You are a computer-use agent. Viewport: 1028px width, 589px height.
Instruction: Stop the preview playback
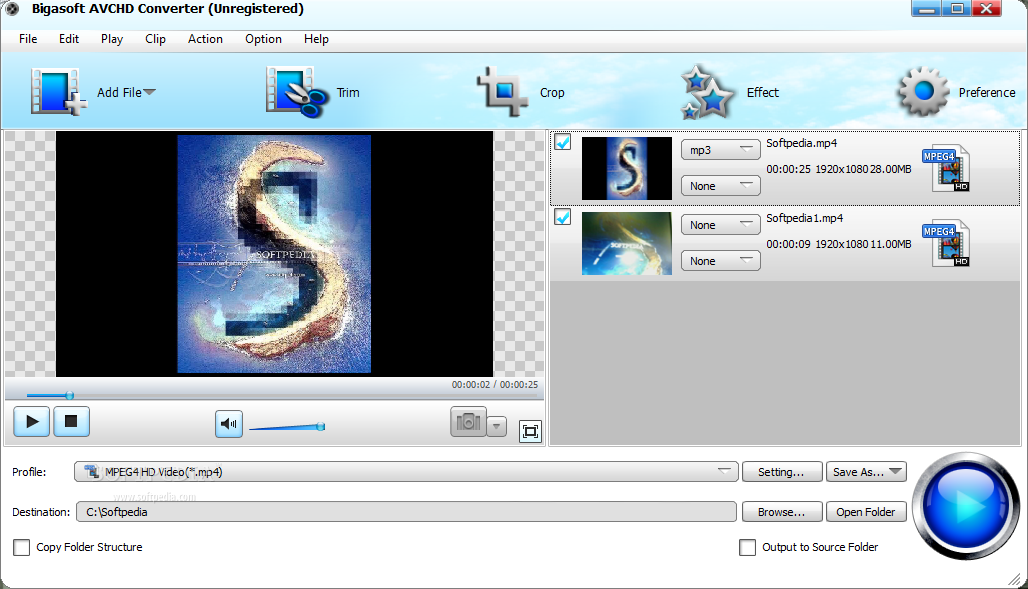pyautogui.click(x=71, y=421)
